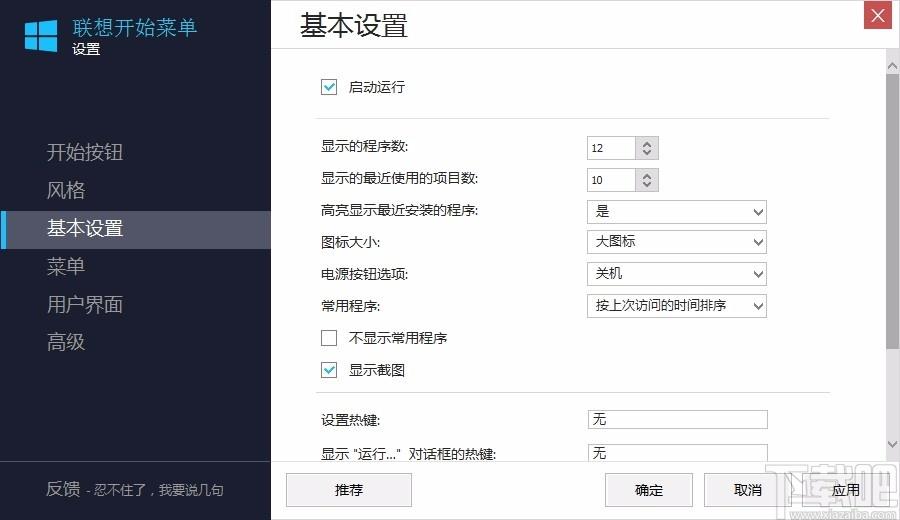This screenshot has height=520, width=900.
Task: Click the 取消 button
Action: coord(748,490)
